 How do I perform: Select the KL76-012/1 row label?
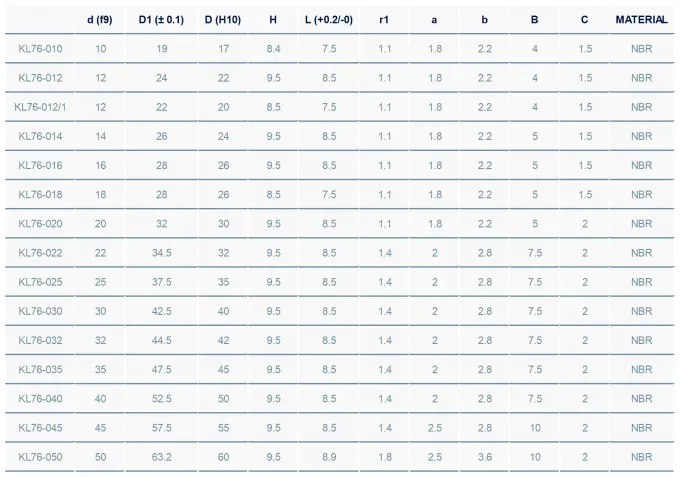40,107
